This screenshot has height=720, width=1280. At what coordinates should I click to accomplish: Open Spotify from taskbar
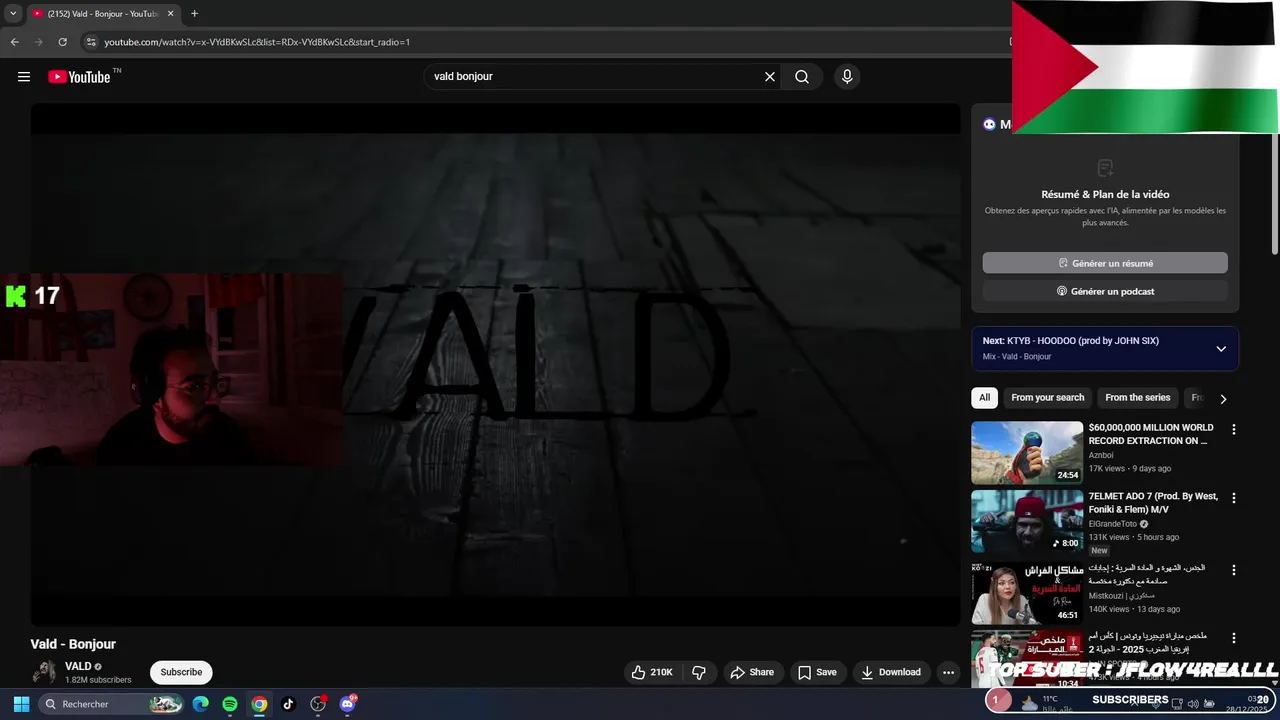coord(230,704)
